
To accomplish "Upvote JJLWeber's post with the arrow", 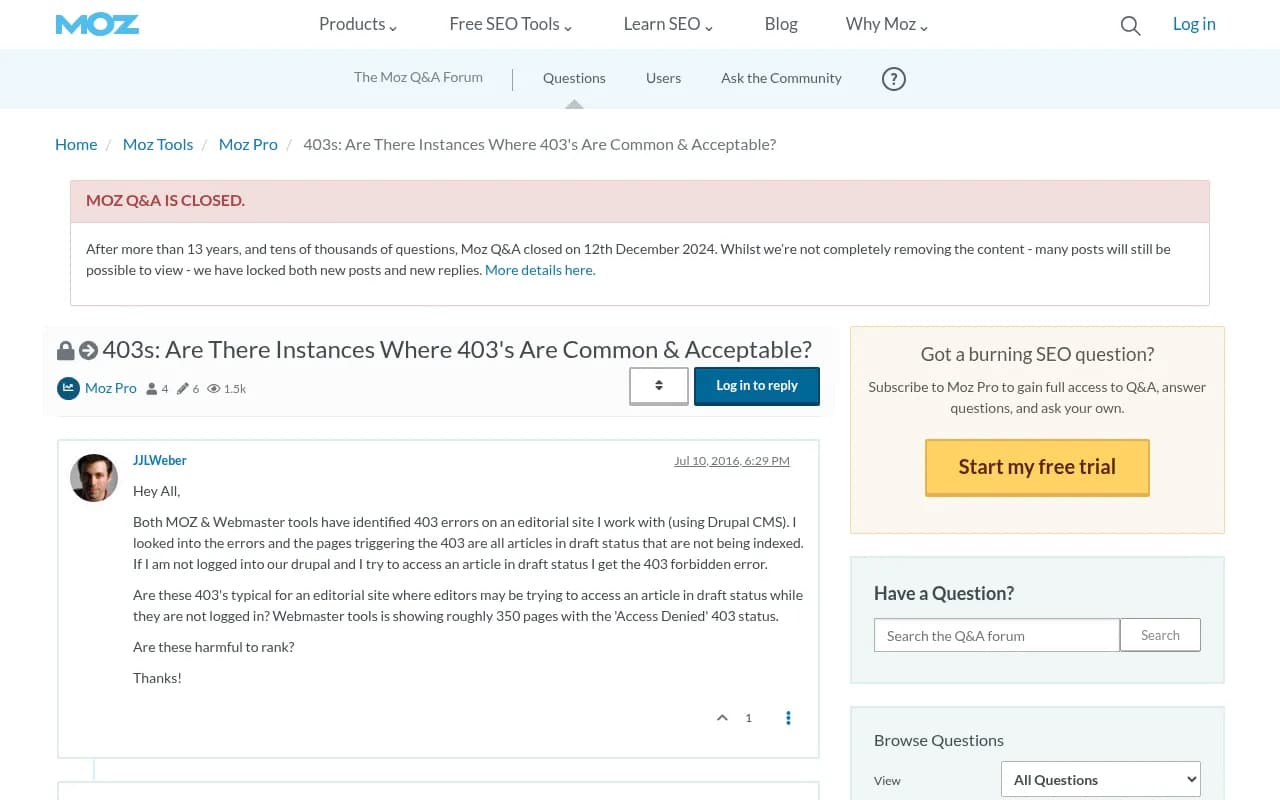I will (722, 717).
